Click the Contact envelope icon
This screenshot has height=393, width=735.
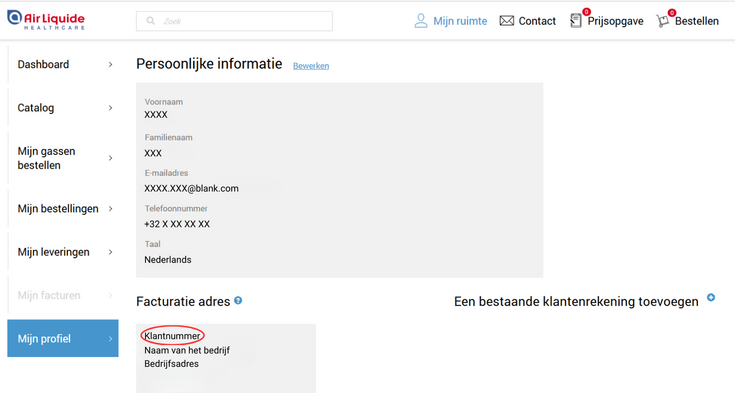pos(507,21)
